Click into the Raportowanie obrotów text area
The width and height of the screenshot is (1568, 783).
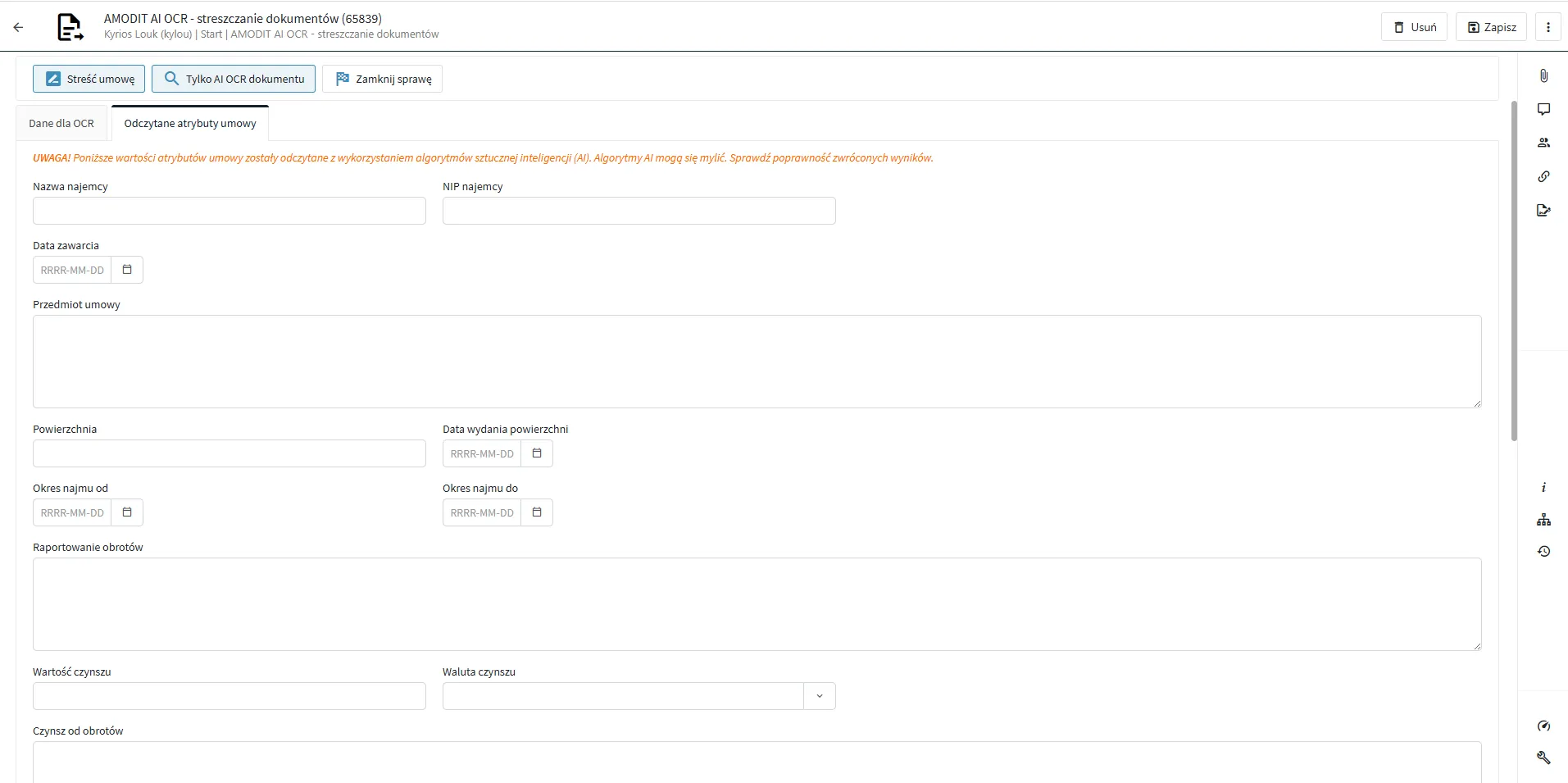[757, 604]
